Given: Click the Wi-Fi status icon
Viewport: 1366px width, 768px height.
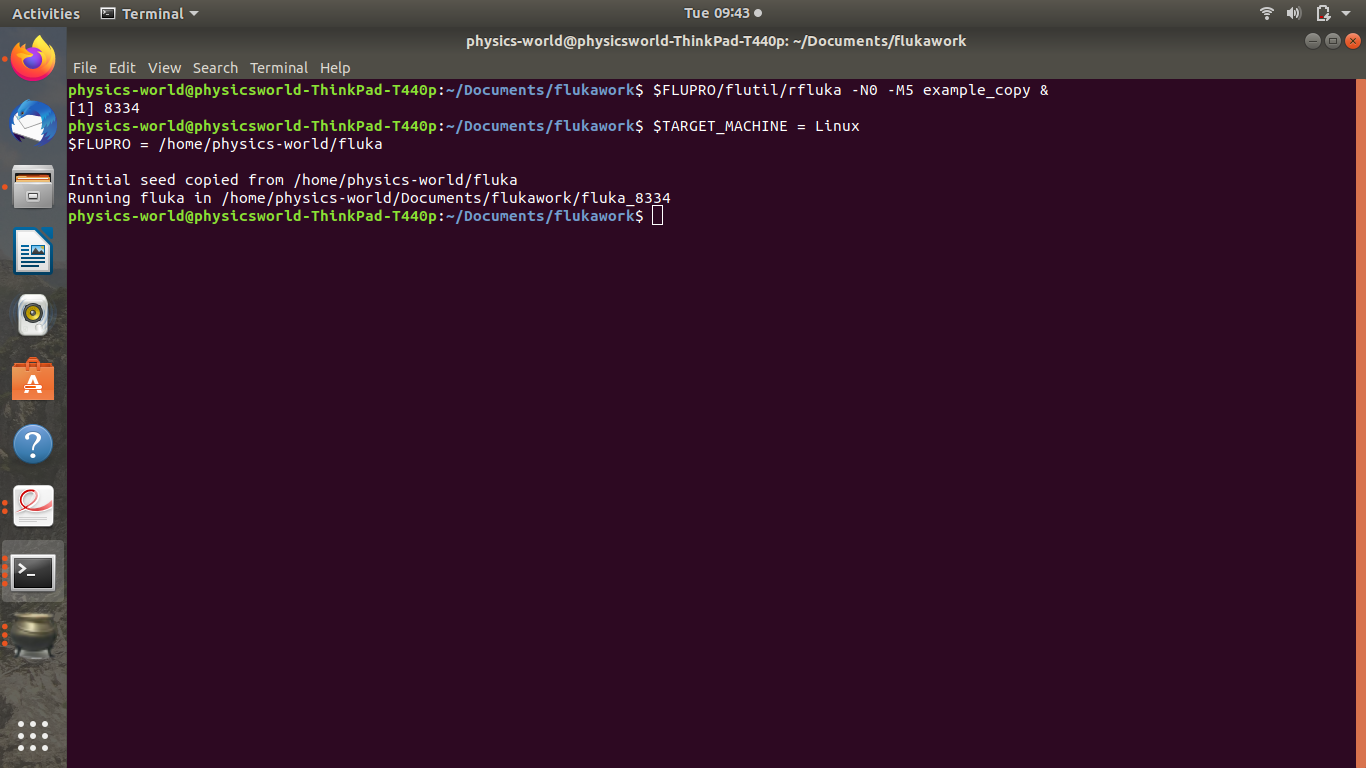Looking at the screenshot, I should 1267,13.
